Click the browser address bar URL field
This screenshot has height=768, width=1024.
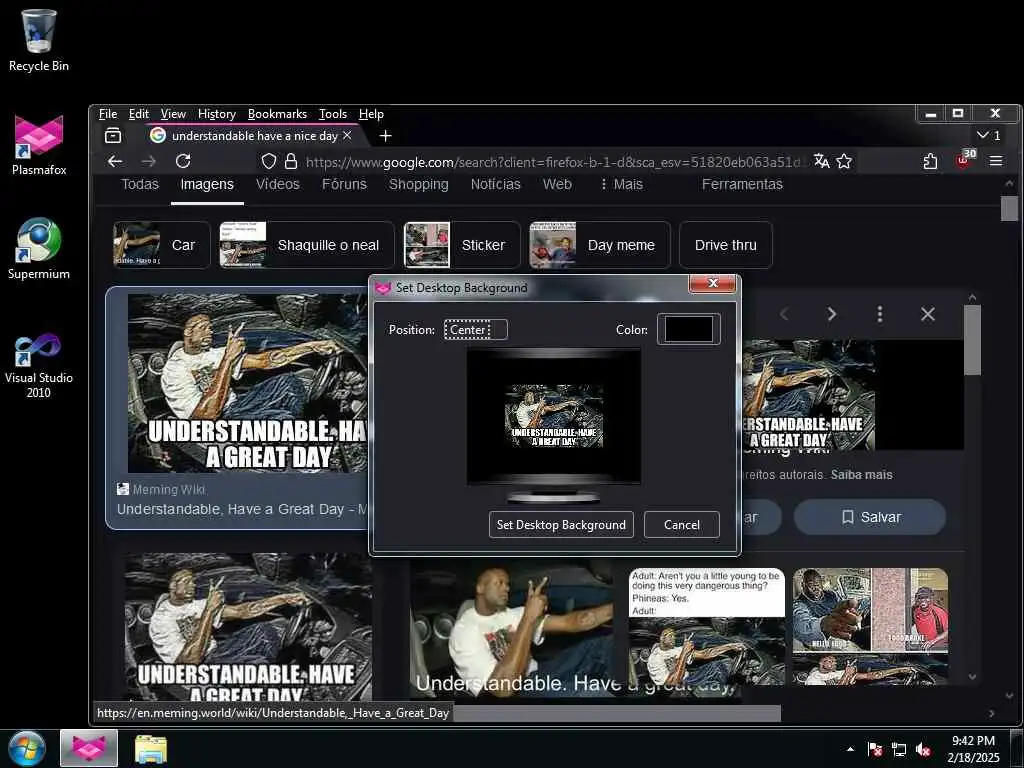(552, 162)
